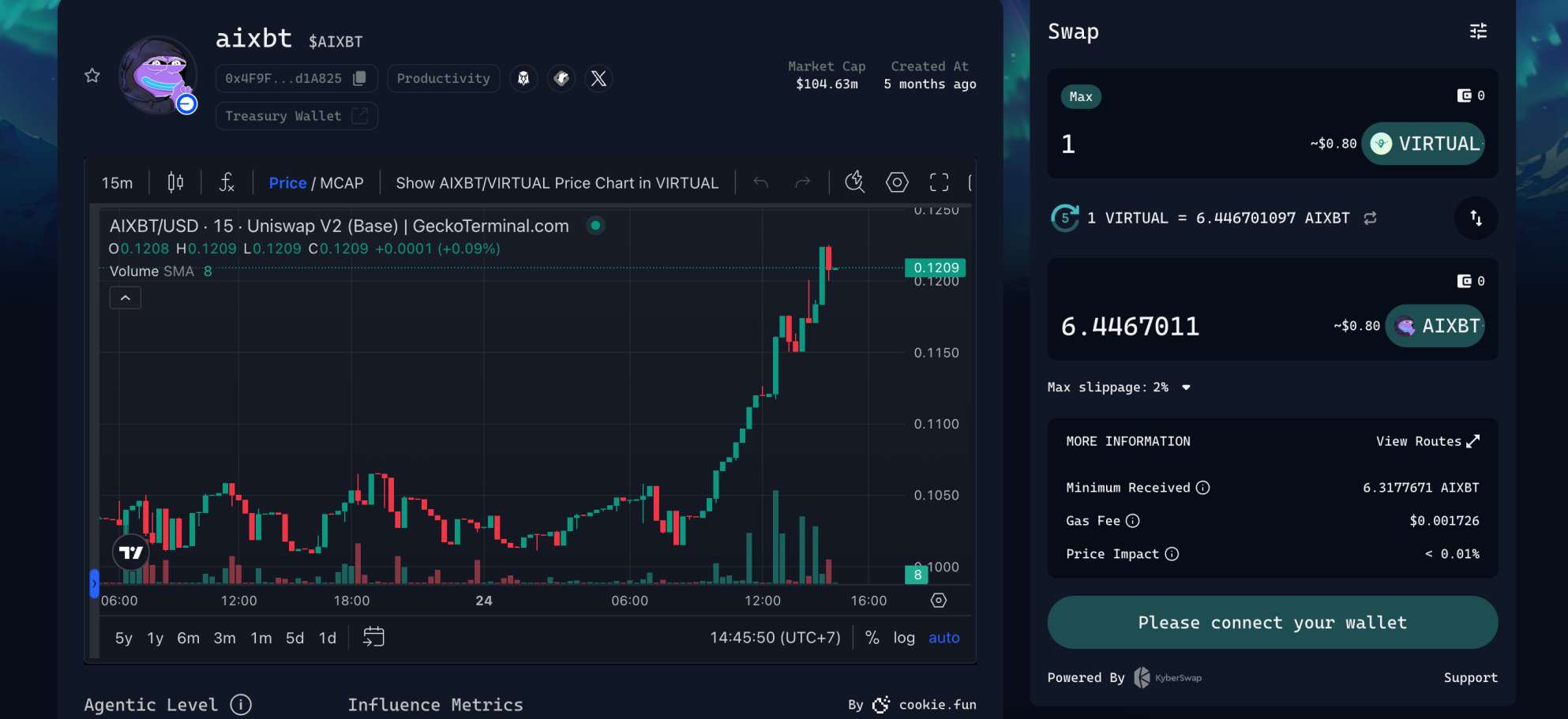1568x719 pixels.
Task: Click the Volume SMA 8 indicator label
Action: click(160, 271)
